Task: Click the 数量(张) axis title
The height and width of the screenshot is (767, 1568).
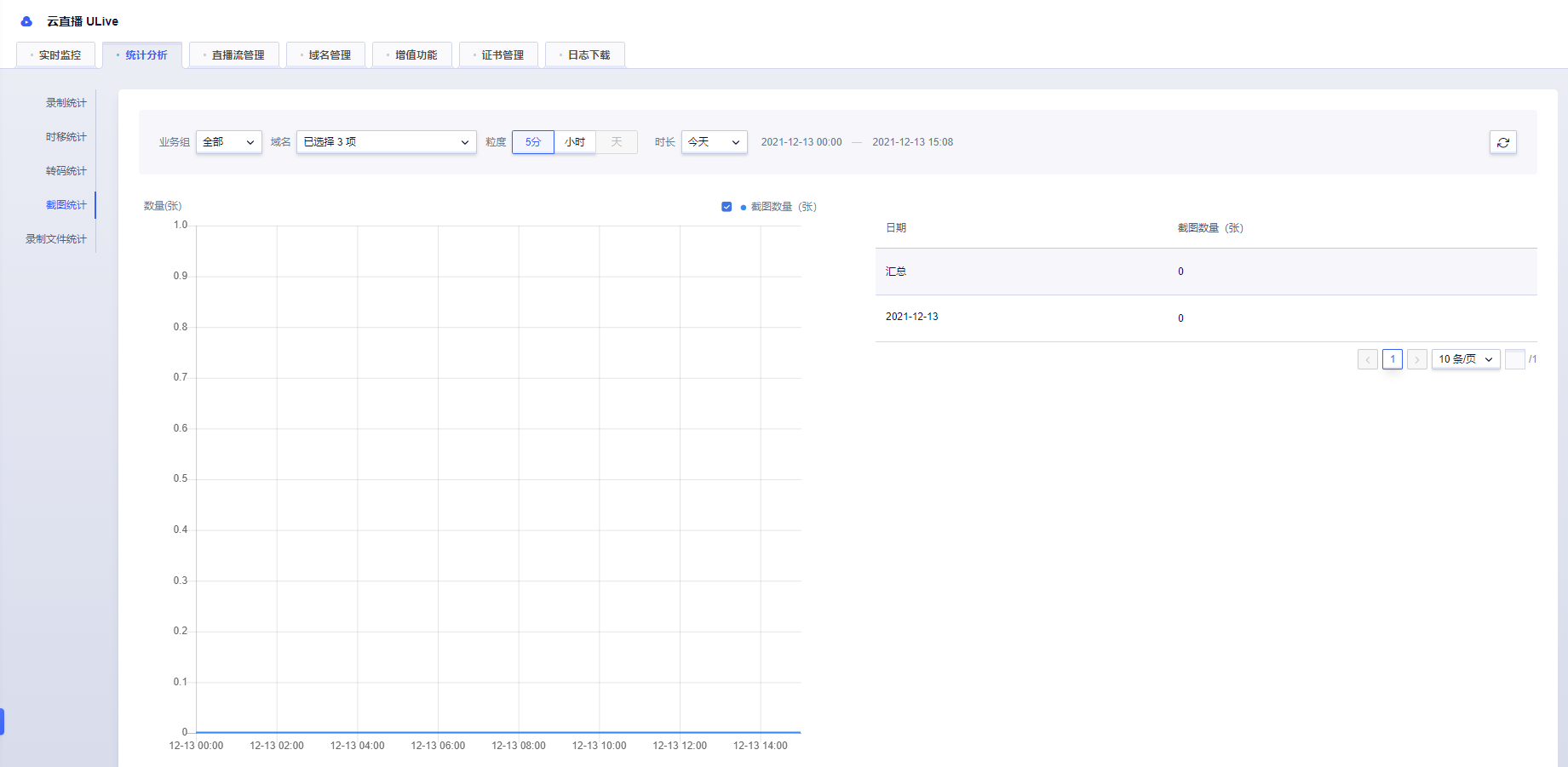Action: tap(163, 206)
